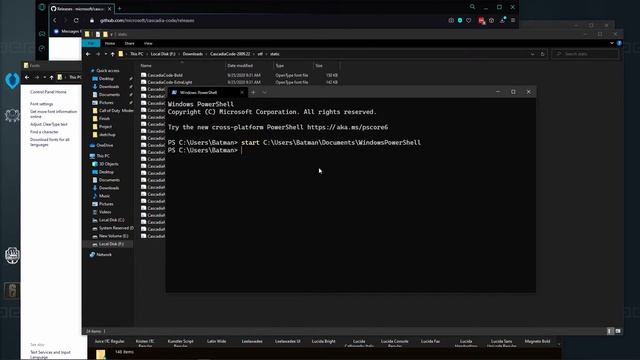
Task: Open View tab in Explorer ribbon
Action: [x=148, y=43]
